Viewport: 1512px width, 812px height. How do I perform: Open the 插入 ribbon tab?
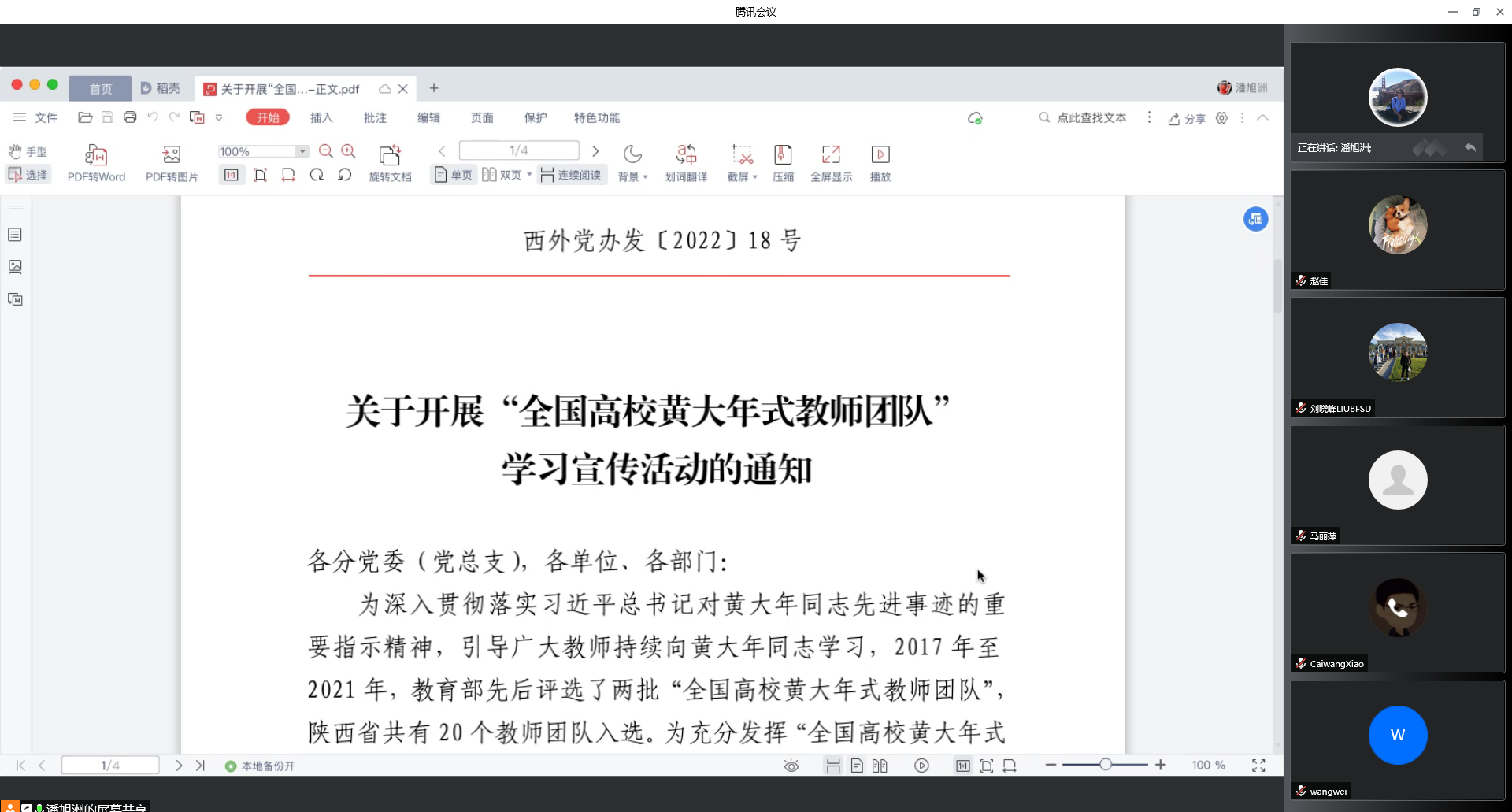pyautogui.click(x=321, y=117)
